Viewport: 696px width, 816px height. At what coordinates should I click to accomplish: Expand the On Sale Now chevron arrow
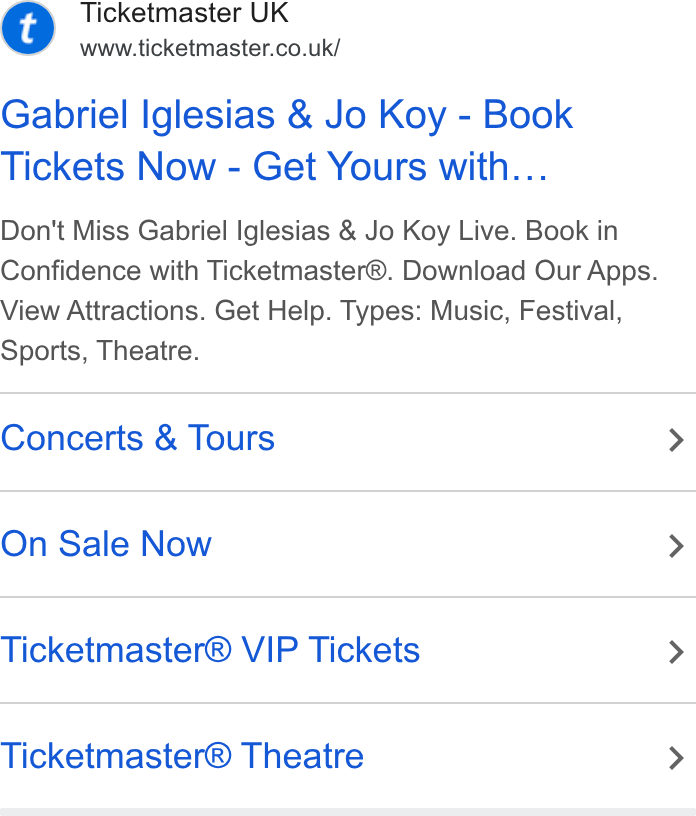pyautogui.click(x=676, y=546)
